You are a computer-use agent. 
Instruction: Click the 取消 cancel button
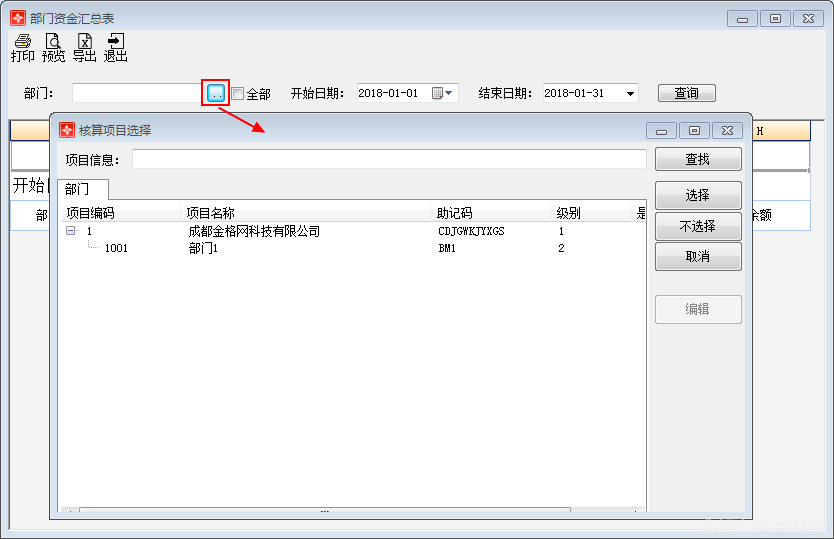(698, 256)
